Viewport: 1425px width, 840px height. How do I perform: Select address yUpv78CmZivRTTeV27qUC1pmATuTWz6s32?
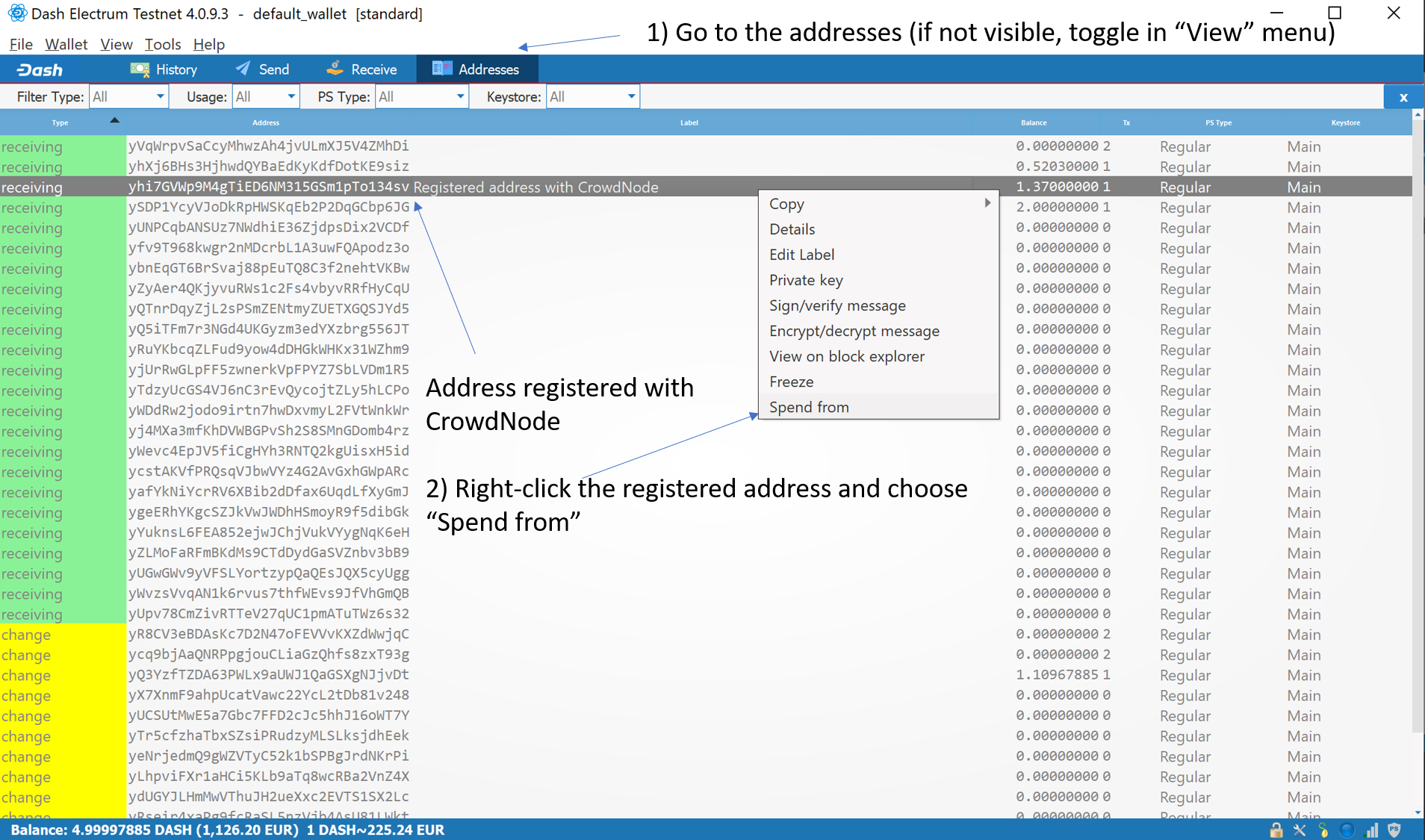pyautogui.click(x=268, y=614)
